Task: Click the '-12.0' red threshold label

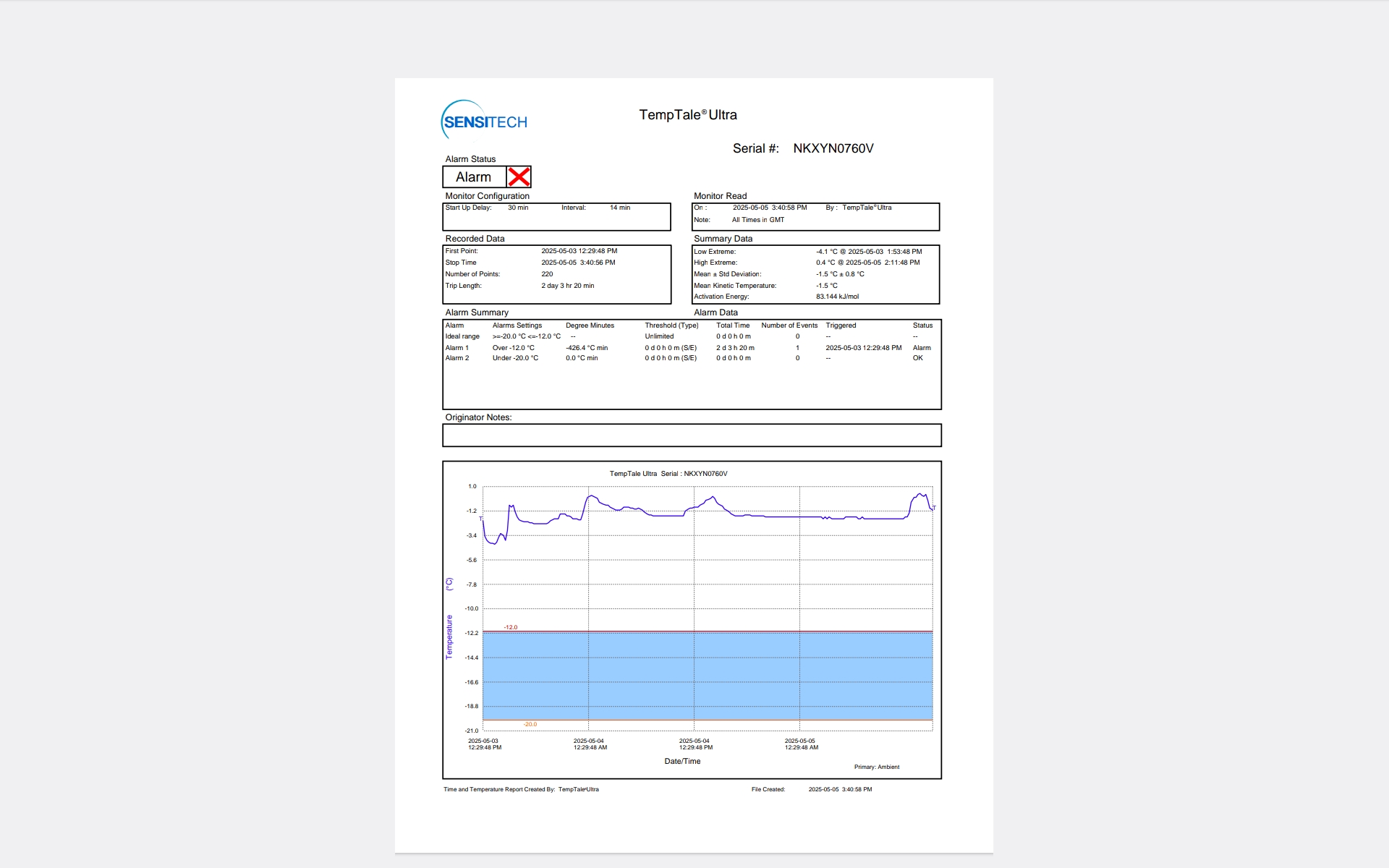Action: tap(511, 628)
